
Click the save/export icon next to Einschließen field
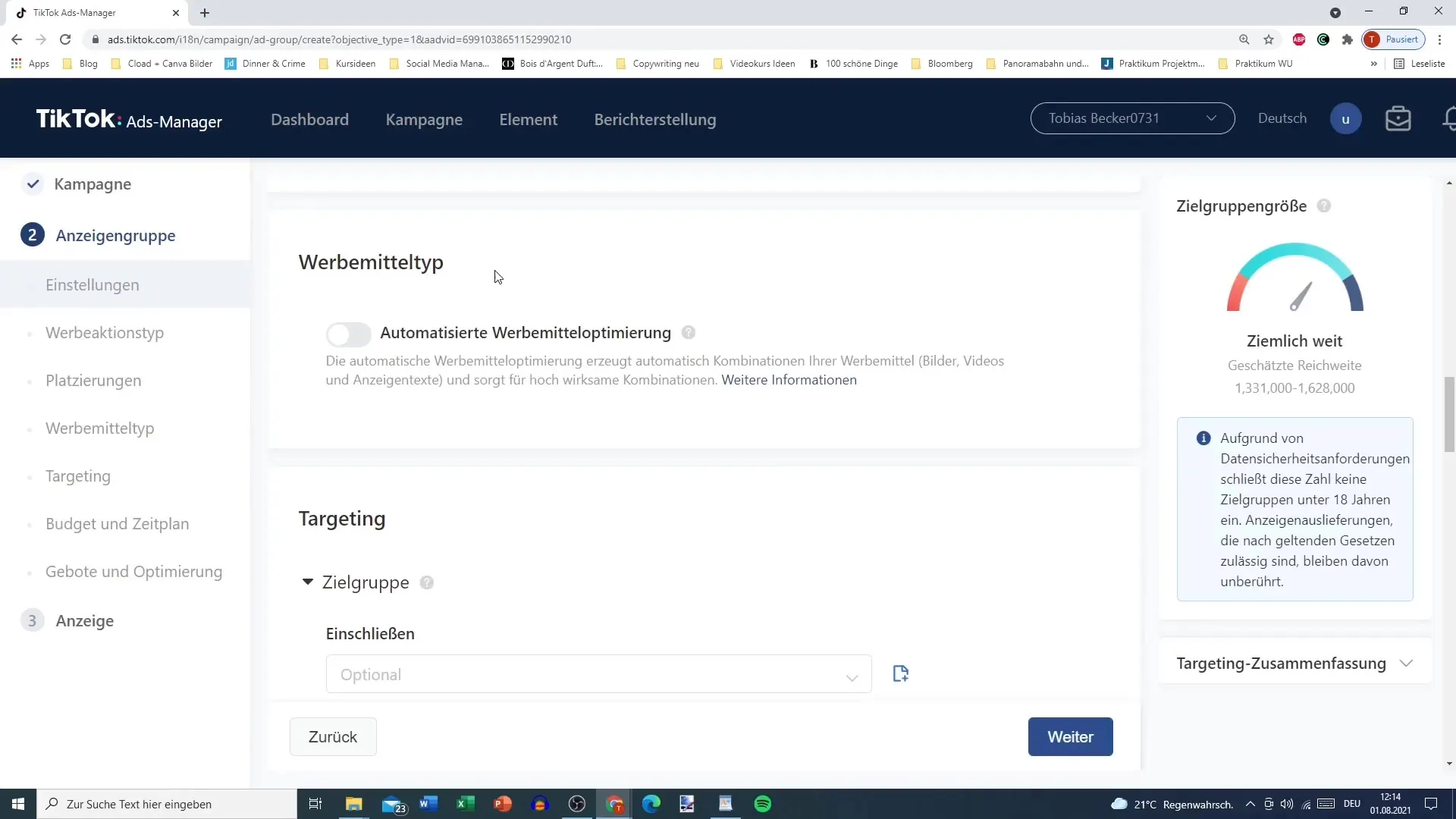tap(900, 674)
